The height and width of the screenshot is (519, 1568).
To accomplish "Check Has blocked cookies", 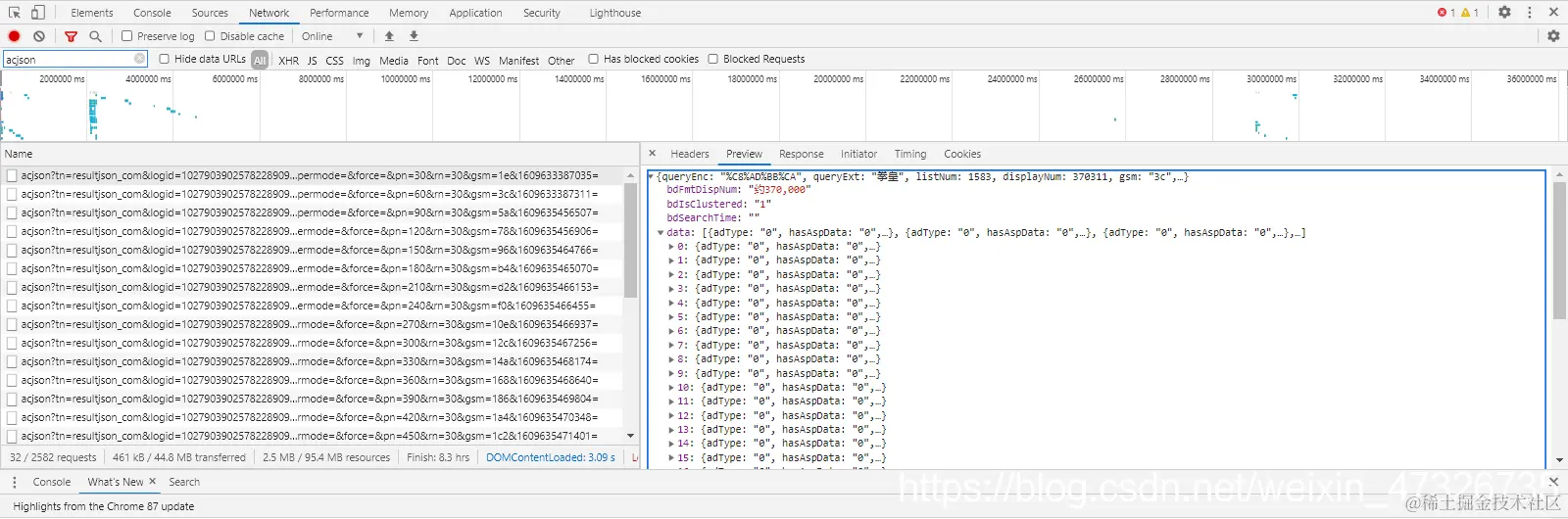I will (594, 59).
